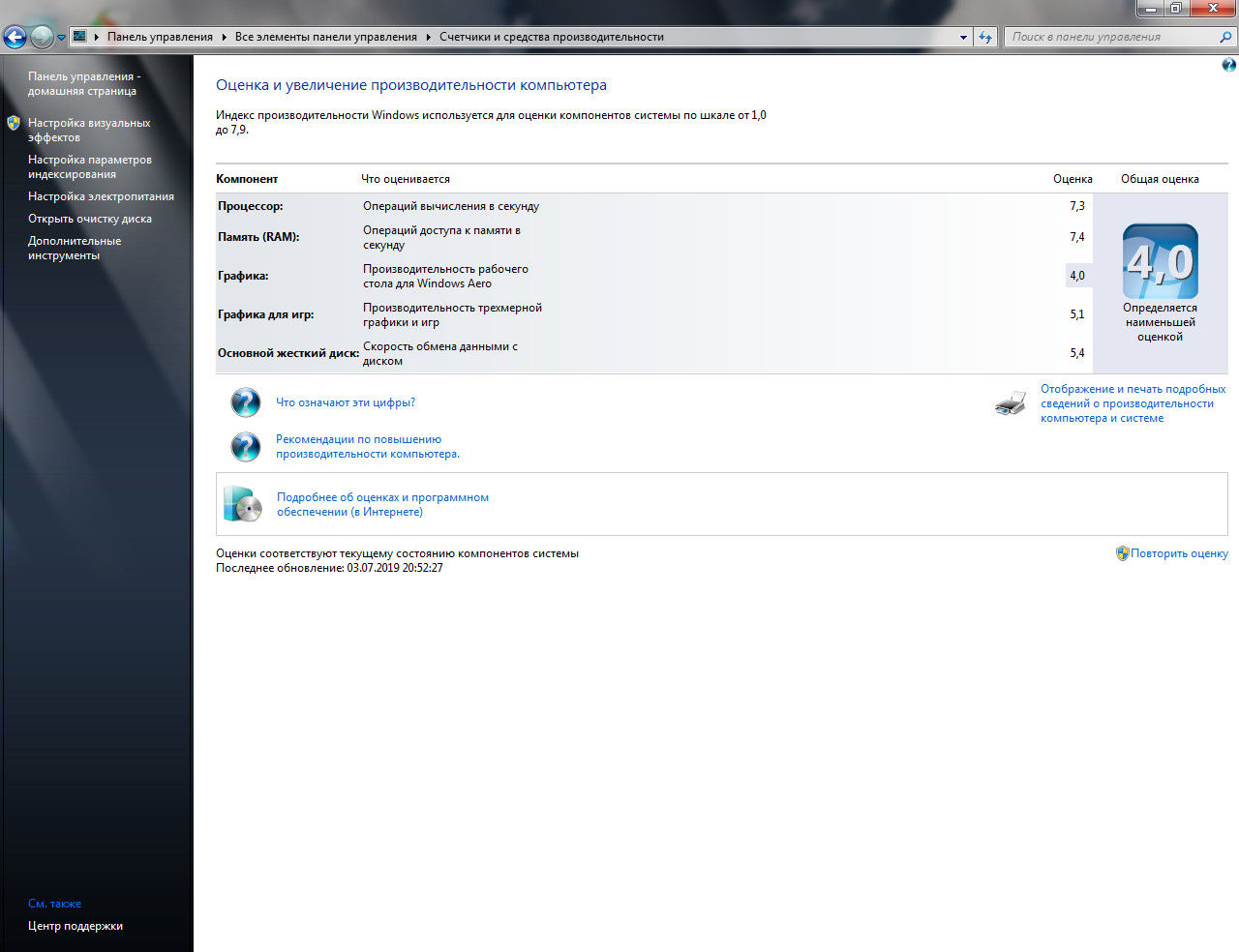Expand chevron after Панель управления breadcrumb
Image resolution: width=1239 pixels, height=952 pixels.
click(x=225, y=37)
